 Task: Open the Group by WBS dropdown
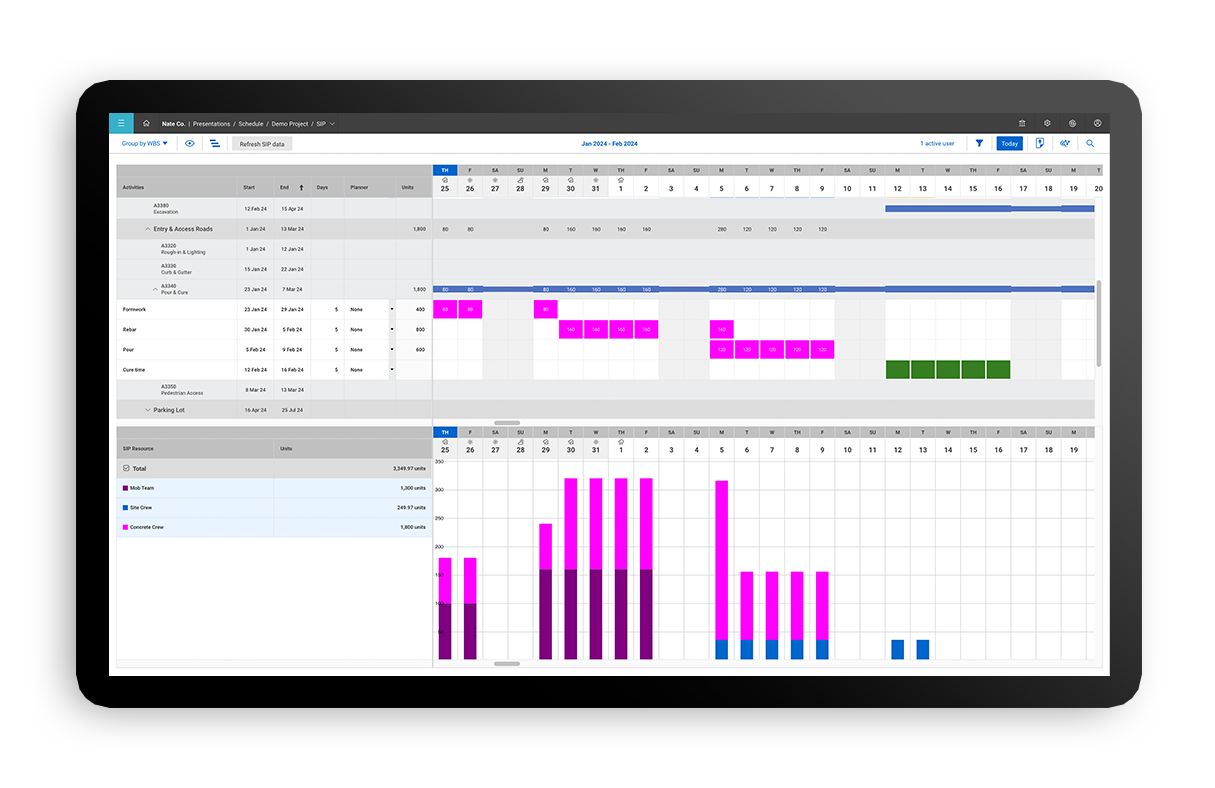144,143
